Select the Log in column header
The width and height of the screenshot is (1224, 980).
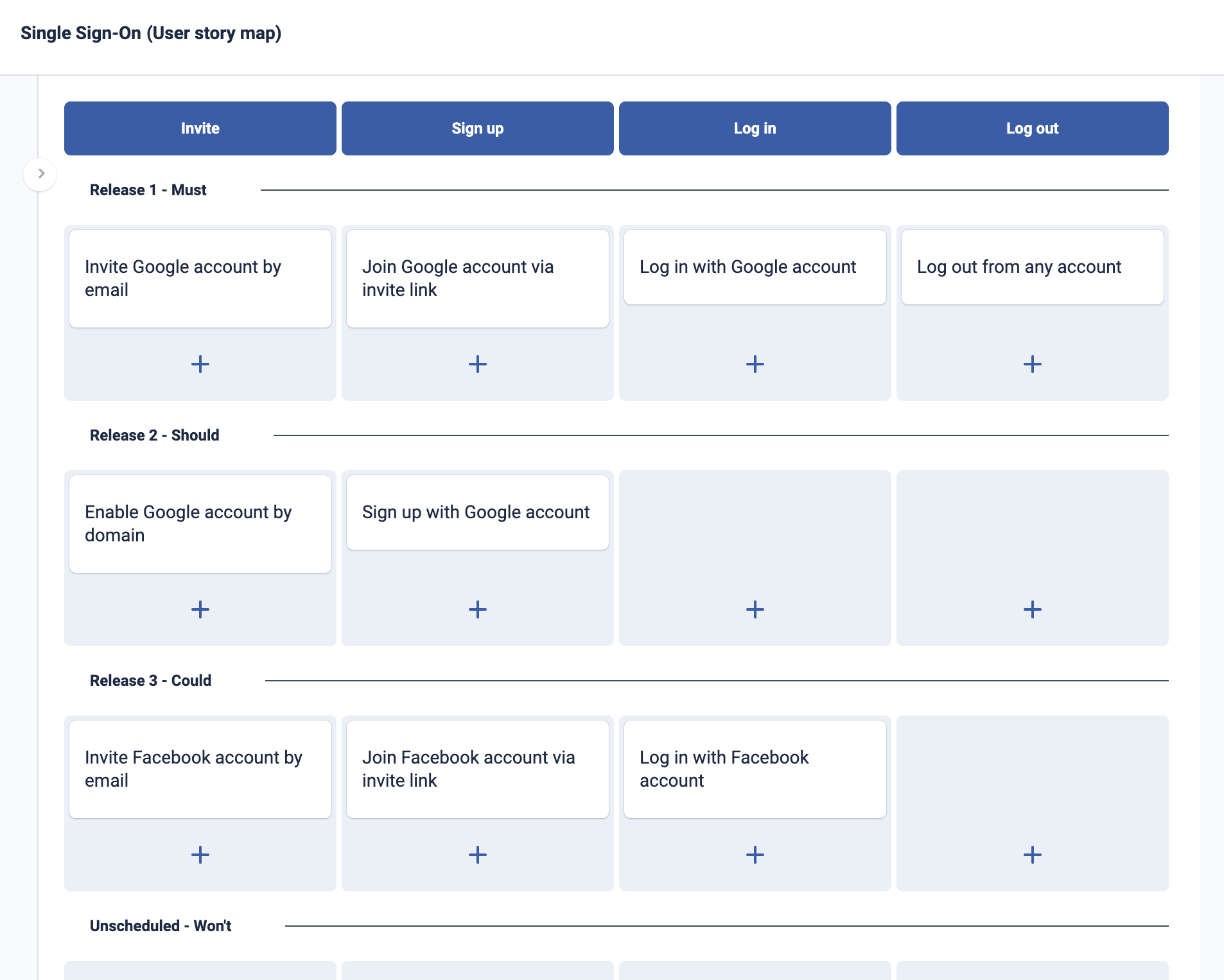pos(755,128)
